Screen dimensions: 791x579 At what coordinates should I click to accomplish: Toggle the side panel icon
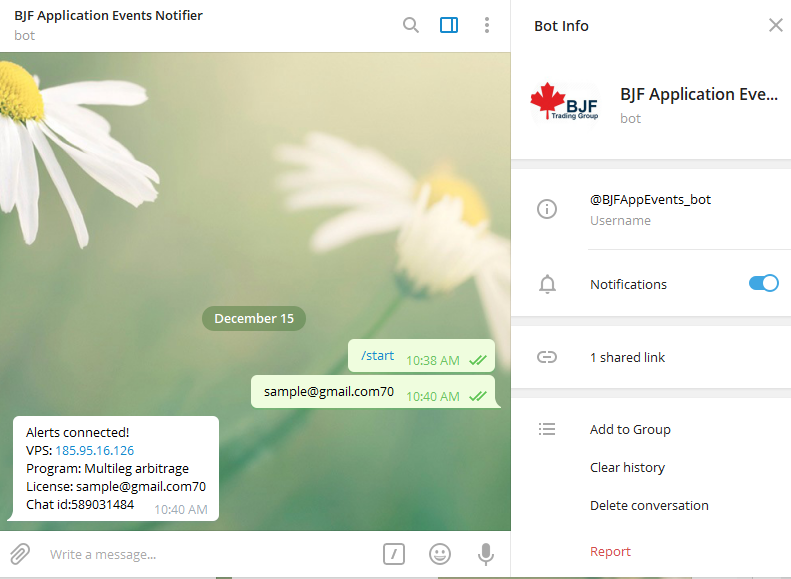448,25
